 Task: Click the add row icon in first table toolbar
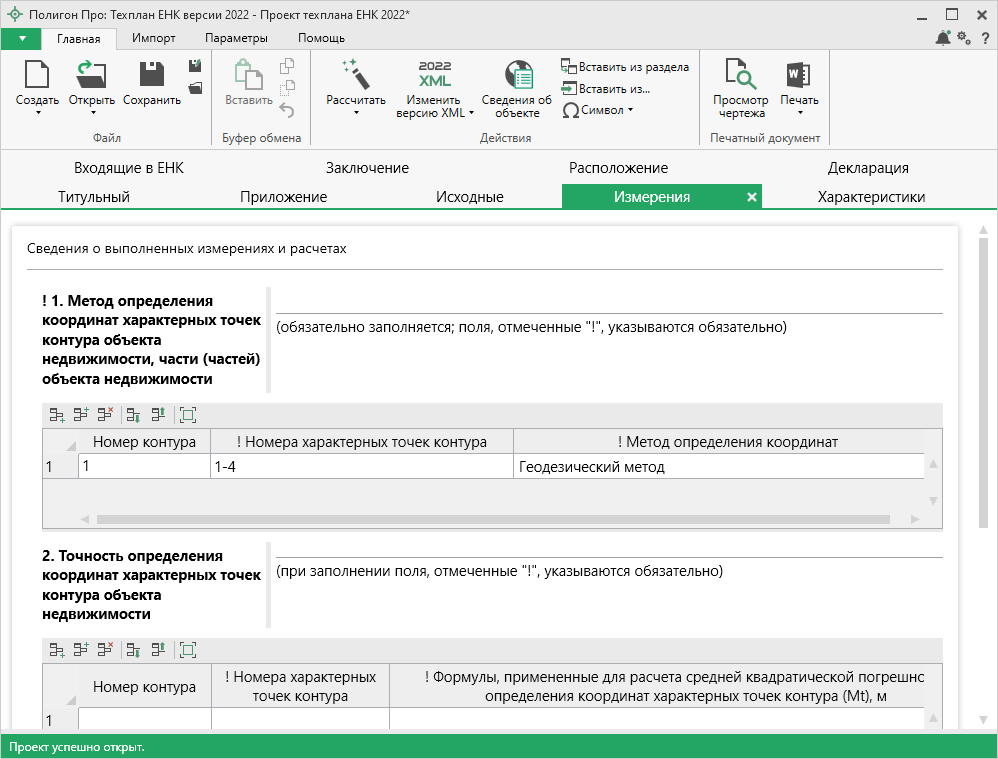(57, 414)
